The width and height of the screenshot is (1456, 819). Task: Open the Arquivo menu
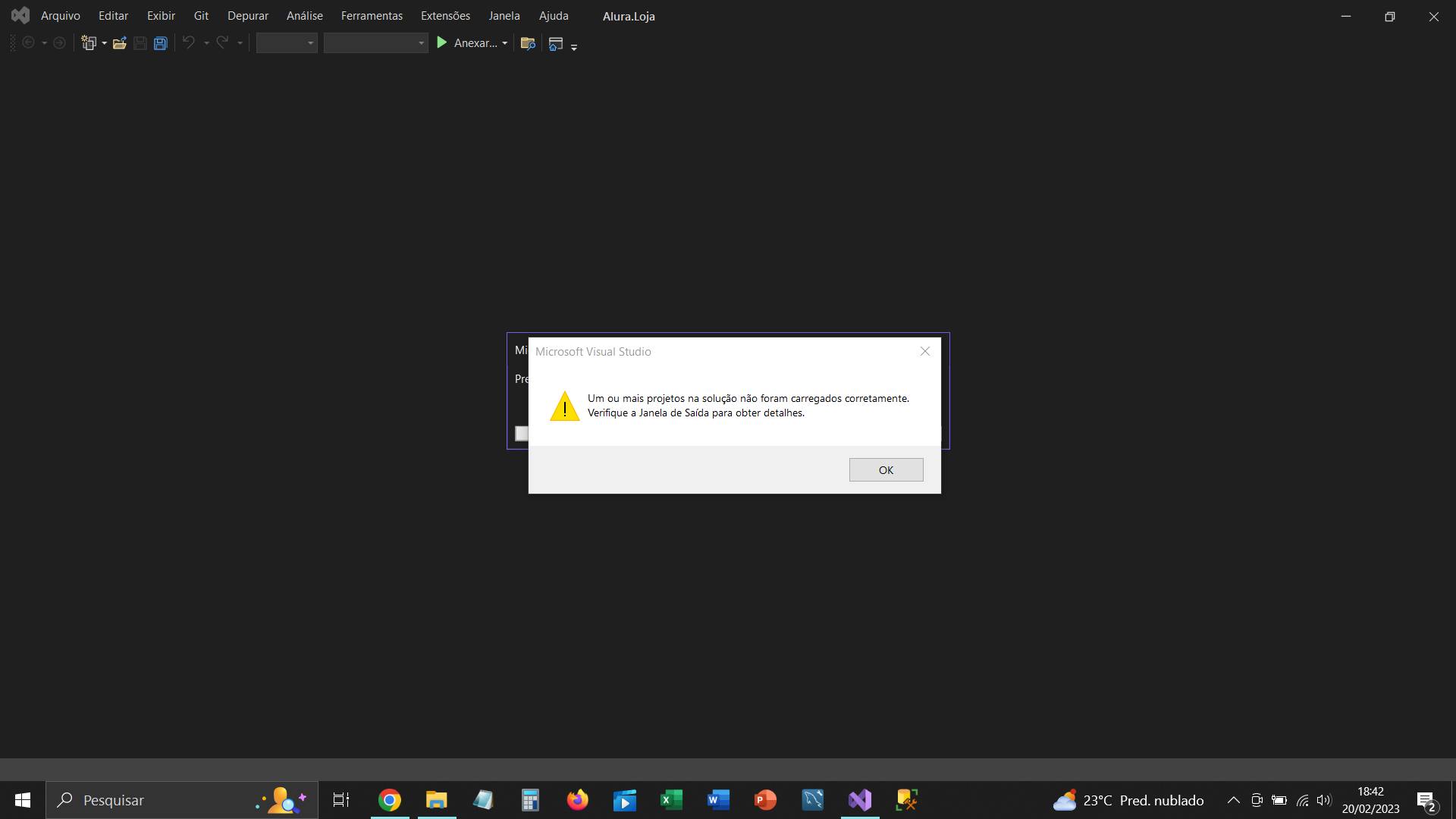(x=61, y=16)
